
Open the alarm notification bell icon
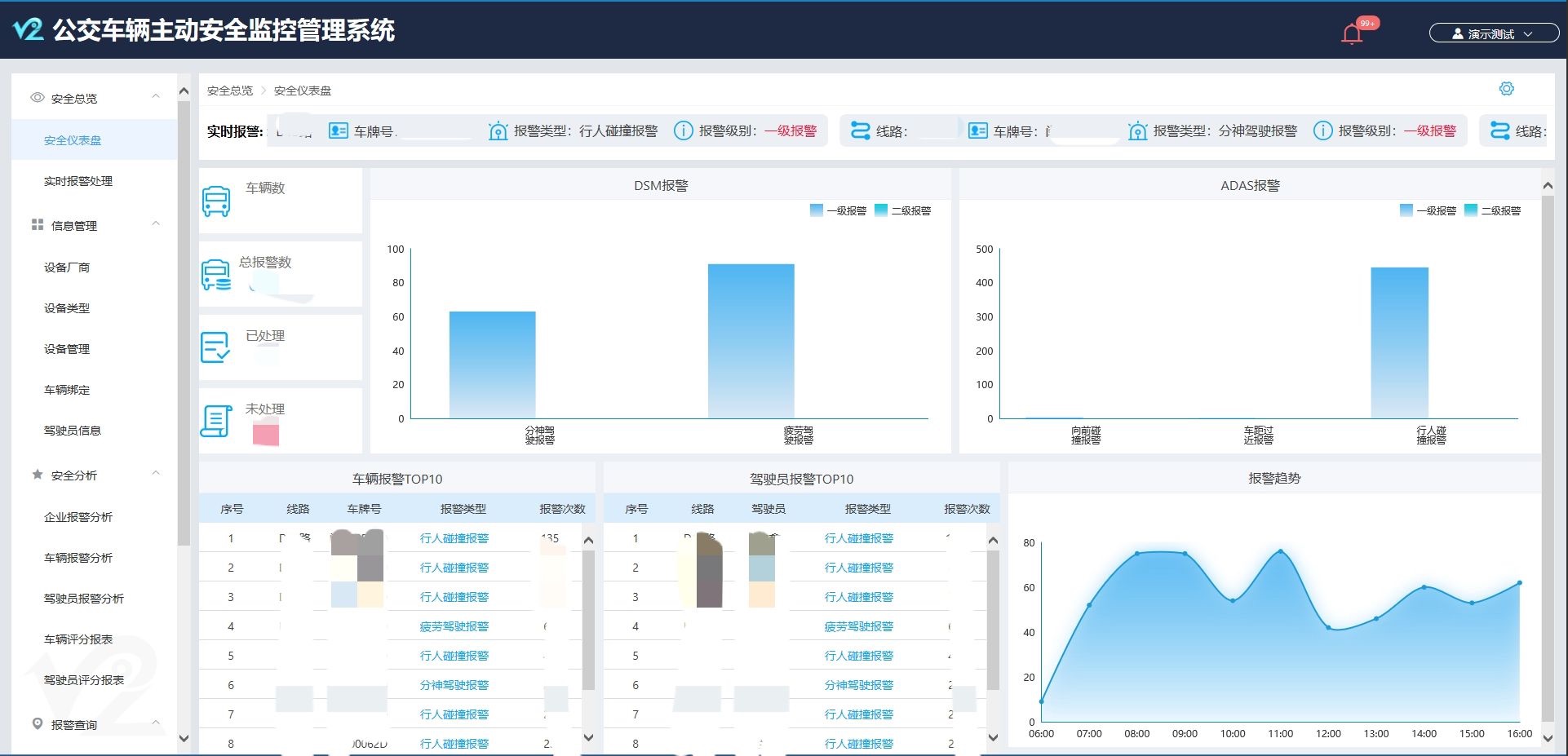tap(1352, 33)
